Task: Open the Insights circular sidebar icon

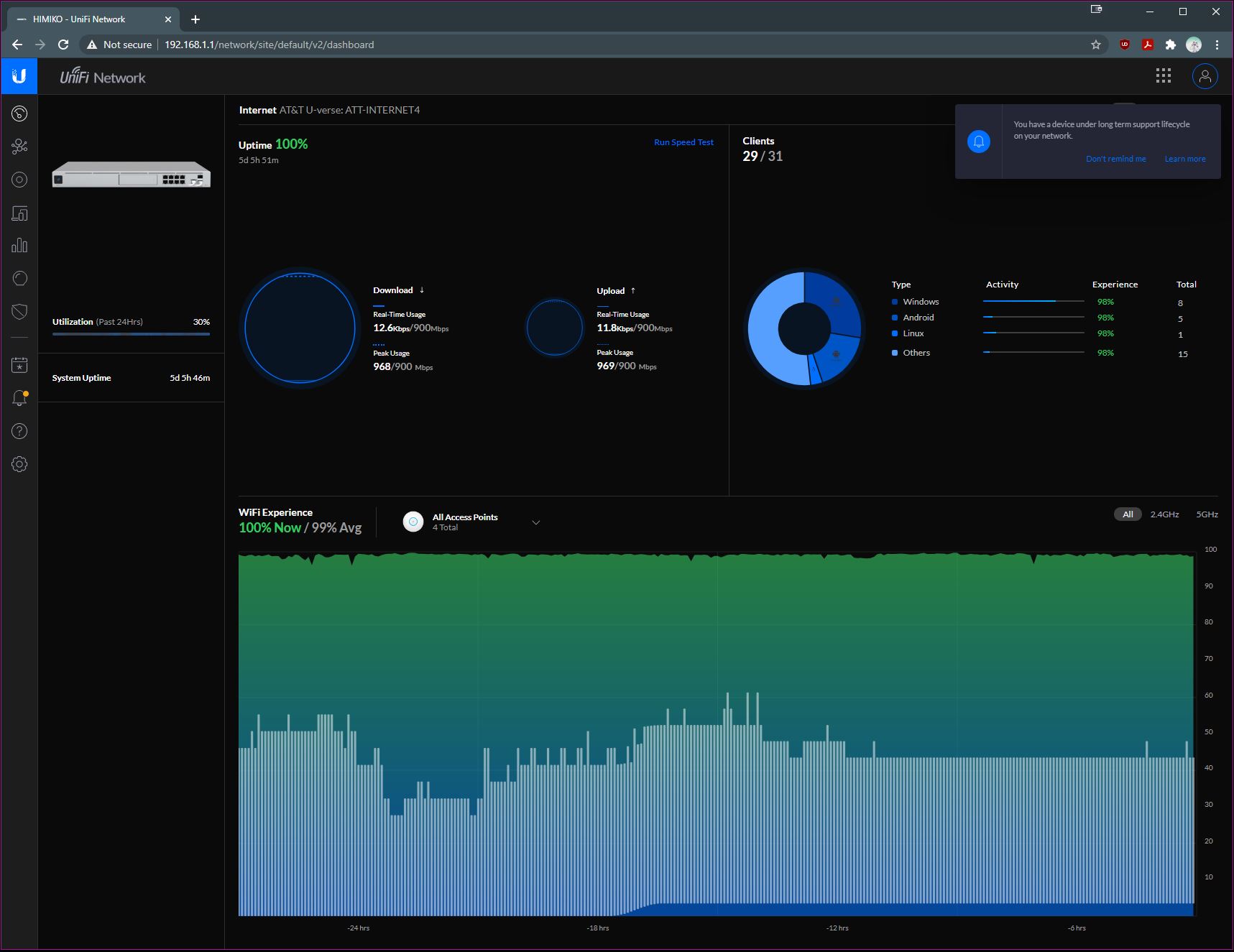Action: (x=19, y=279)
